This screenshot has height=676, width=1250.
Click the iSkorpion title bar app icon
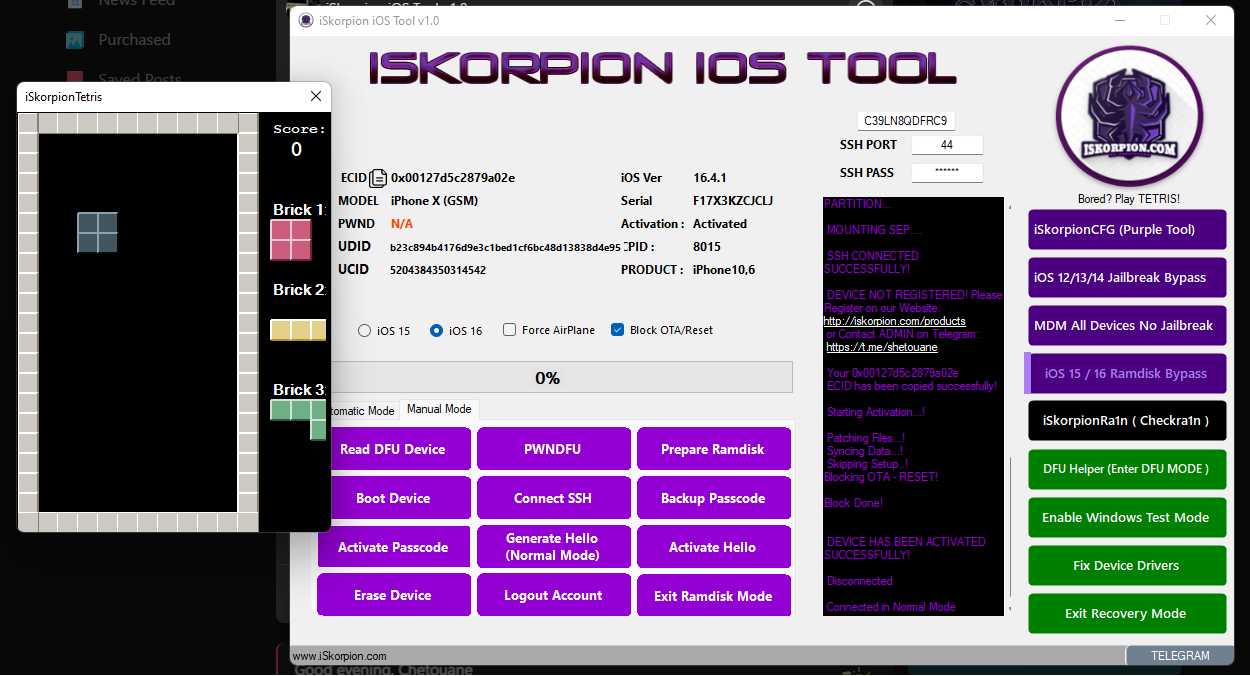[306, 20]
